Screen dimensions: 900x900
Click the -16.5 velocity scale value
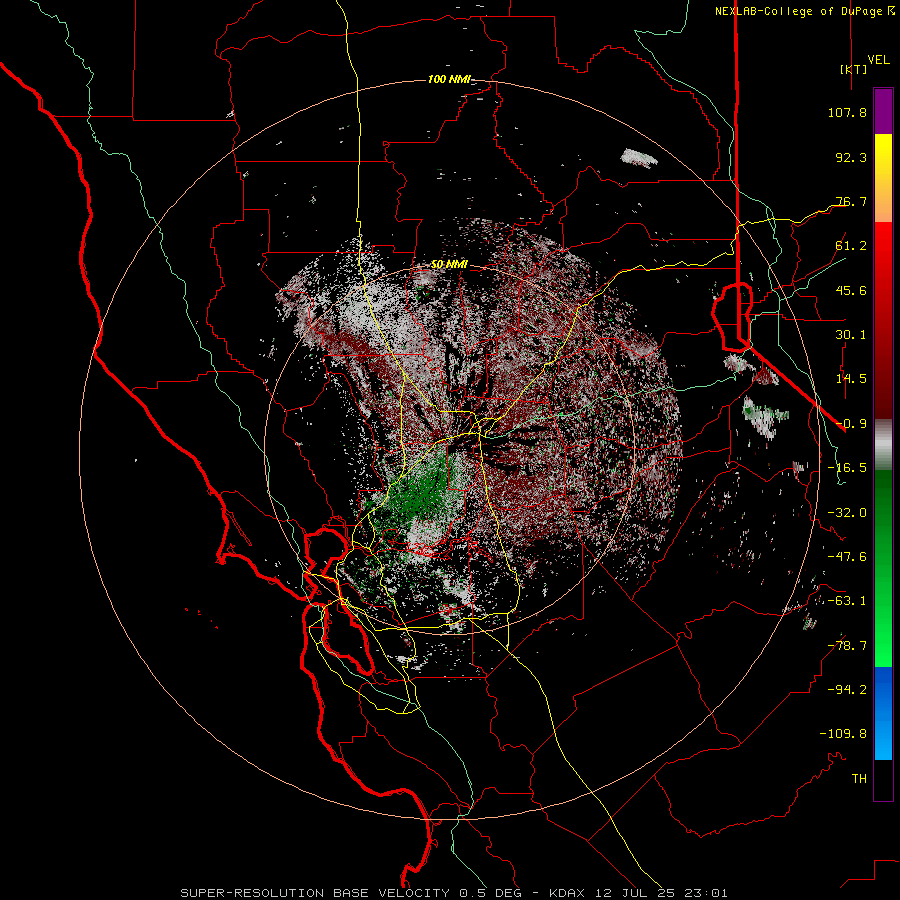(847, 468)
